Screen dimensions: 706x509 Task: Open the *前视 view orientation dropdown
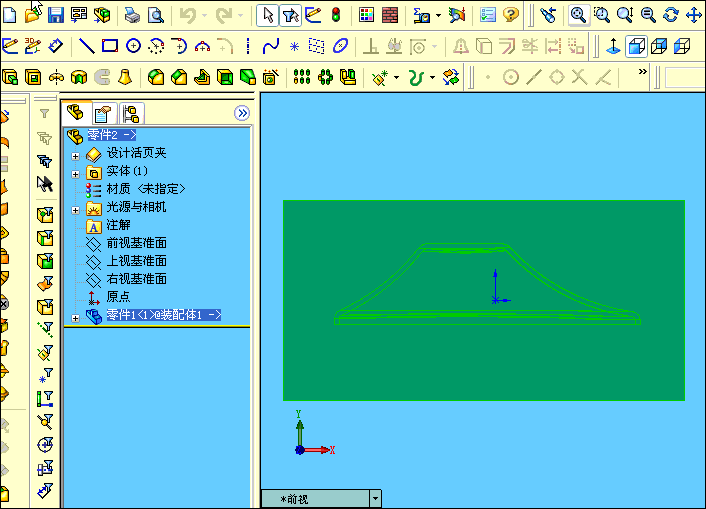tap(375, 499)
